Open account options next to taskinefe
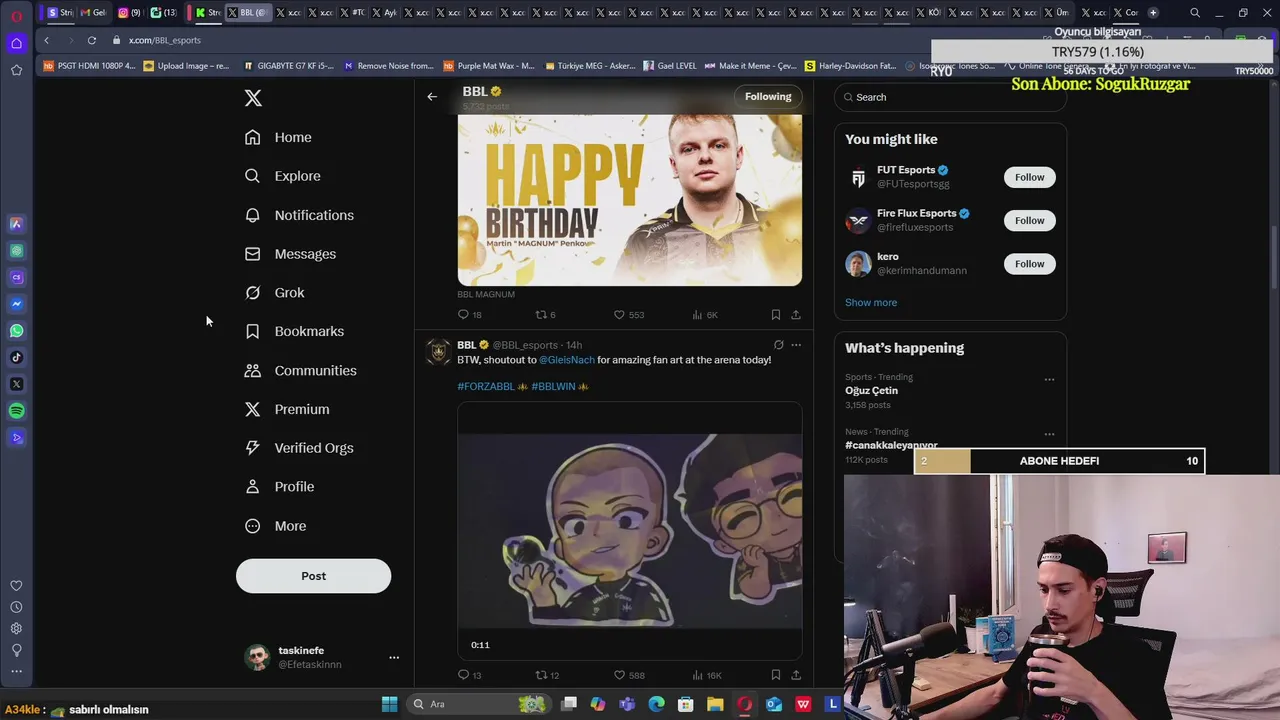 point(394,657)
